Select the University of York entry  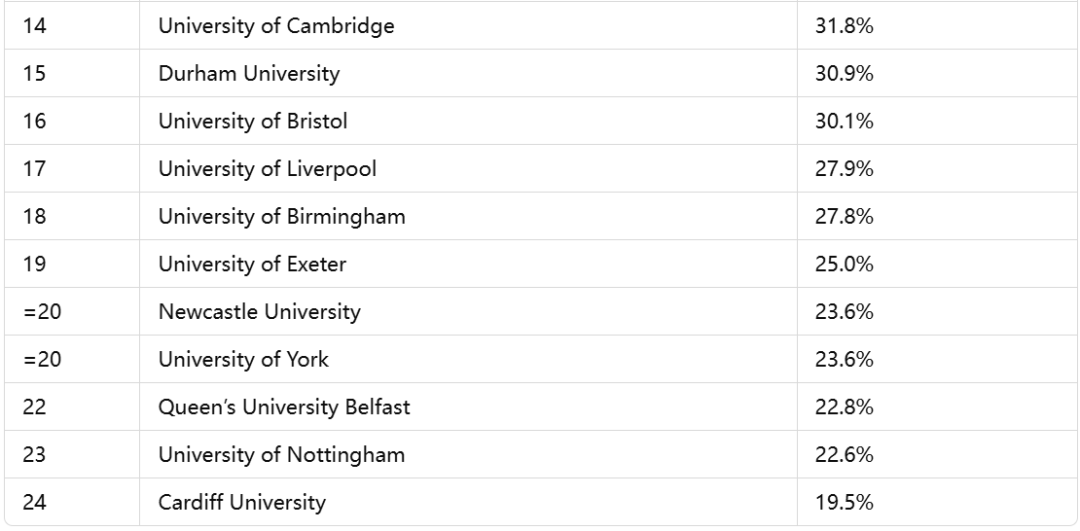(x=243, y=359)
